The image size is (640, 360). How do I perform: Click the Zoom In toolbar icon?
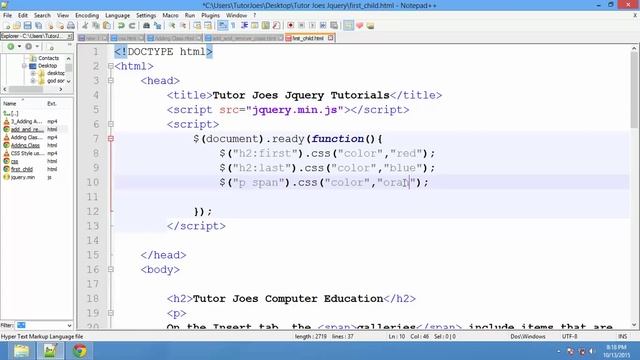[x=172, y=26]
